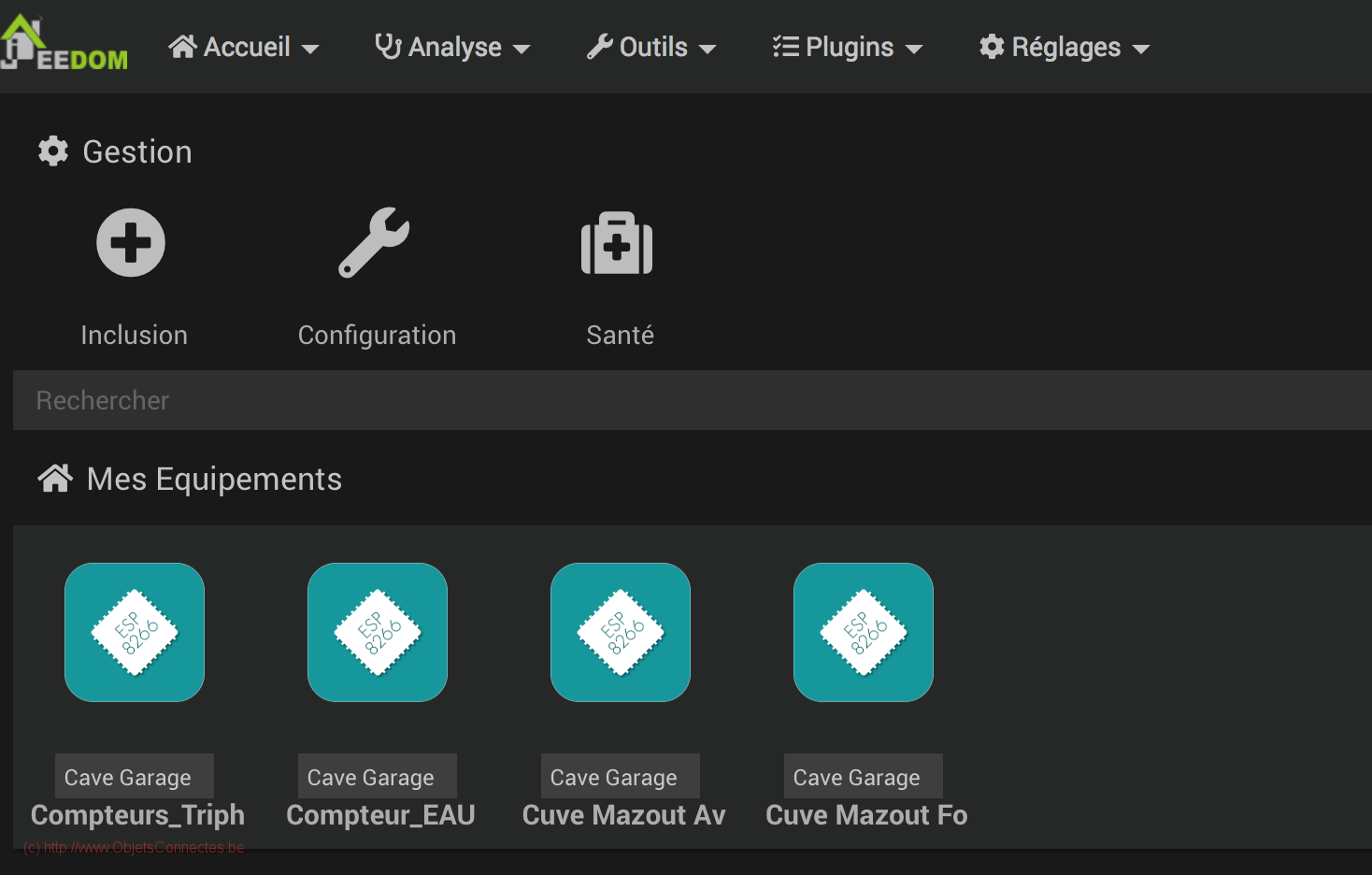Click the stethoscope icon beside Analyse
This screenshot has height=875, width=1372.
[388, 46]
